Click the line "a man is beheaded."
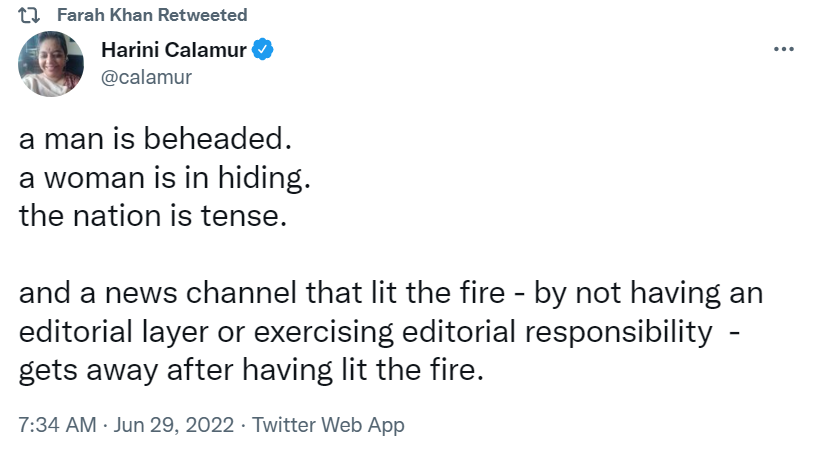Image resolution: width=815 pixels, height=459 pixels. click(x=146, y=140)
